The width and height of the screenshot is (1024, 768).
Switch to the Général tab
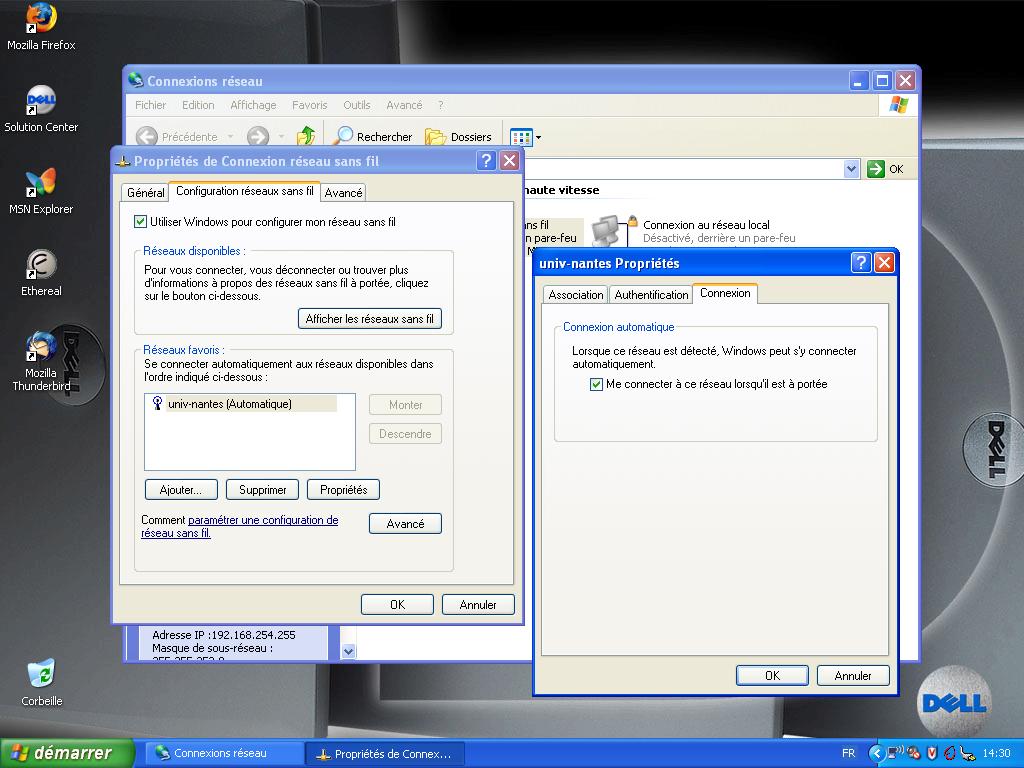(146, 193)
